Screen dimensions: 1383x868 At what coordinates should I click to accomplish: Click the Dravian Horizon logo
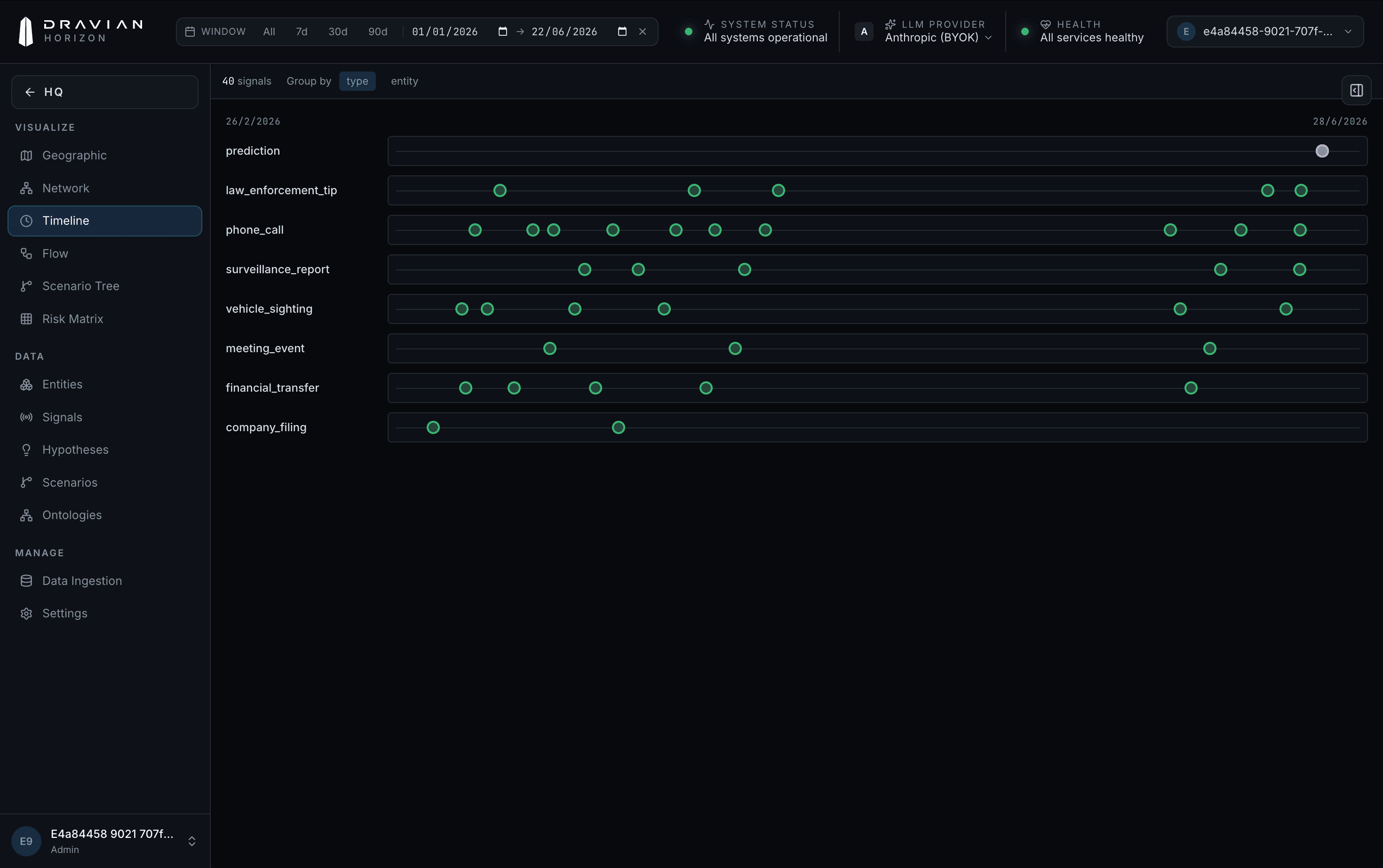click(x=80, y=31)
